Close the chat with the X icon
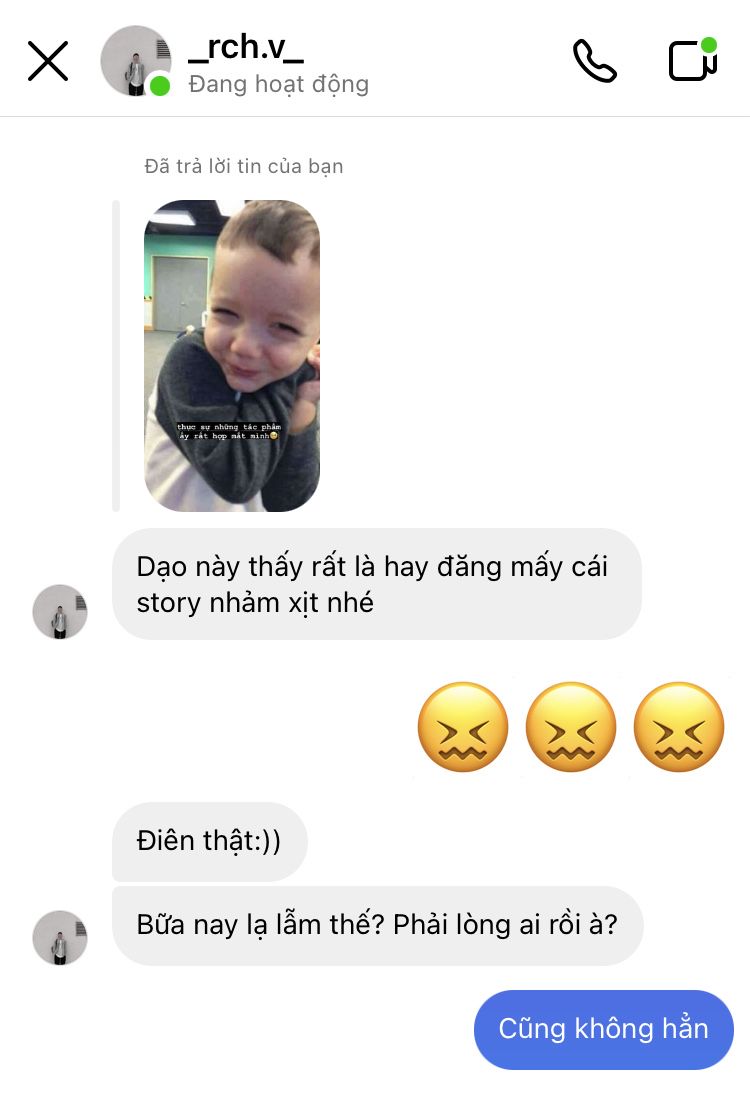 tap(48, 61)
